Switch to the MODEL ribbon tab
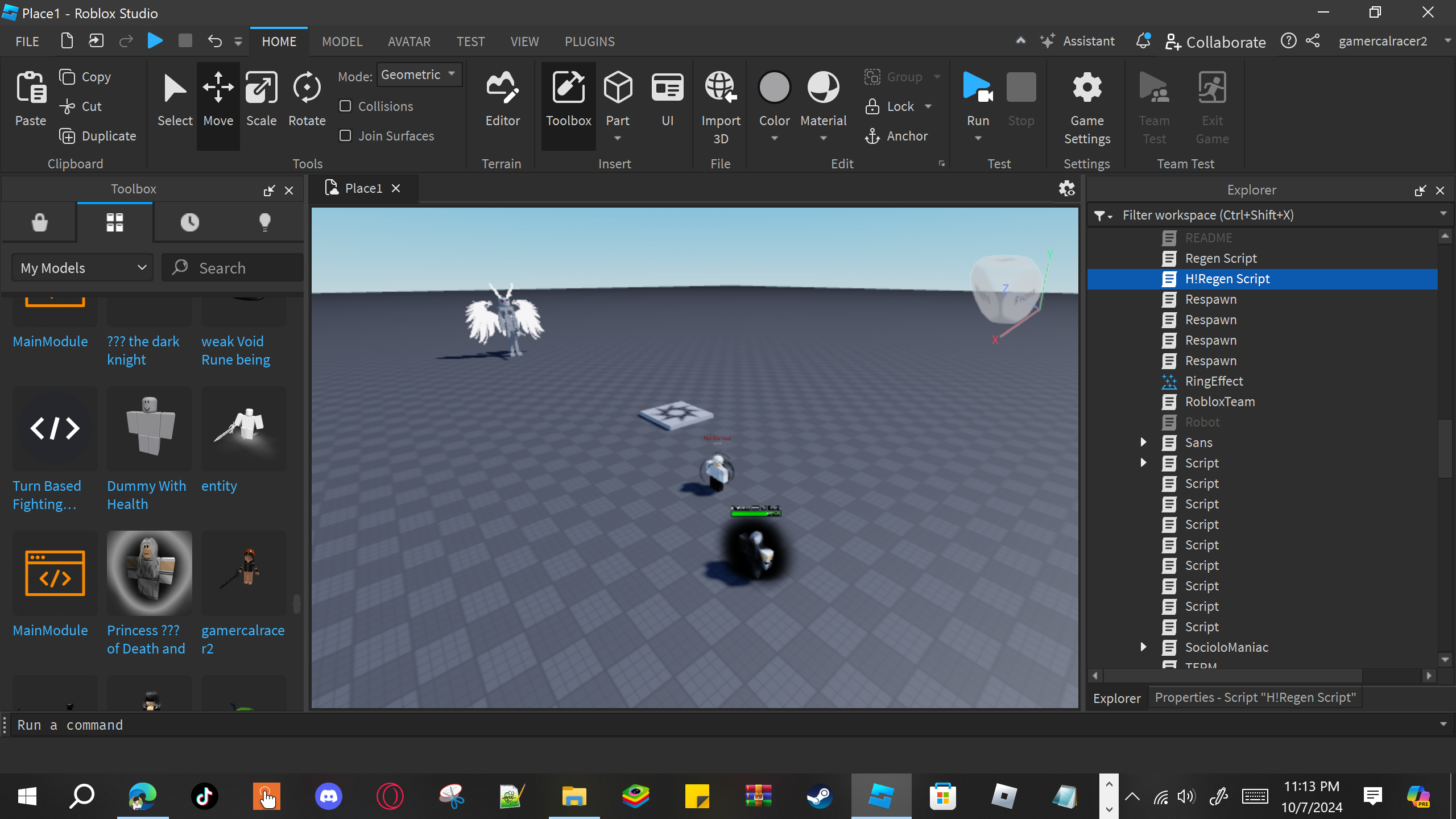The image size is (1456, 819). (x=342, y=42)
